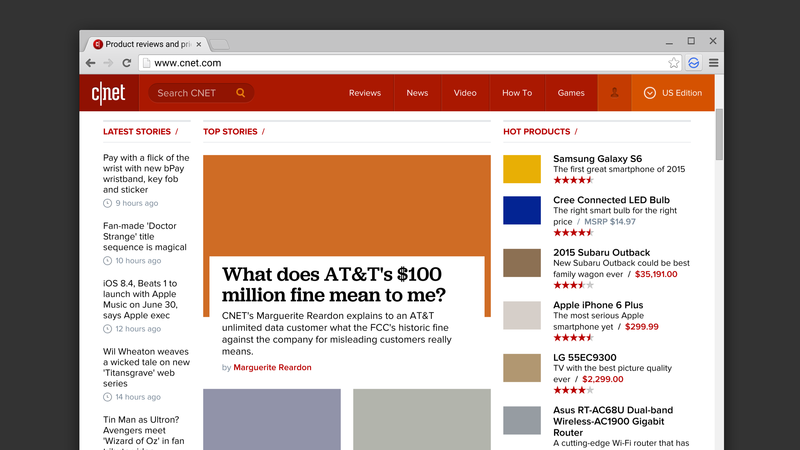800x450 pixels.
Task: Open the How To menu
Action: pos(517,93)
